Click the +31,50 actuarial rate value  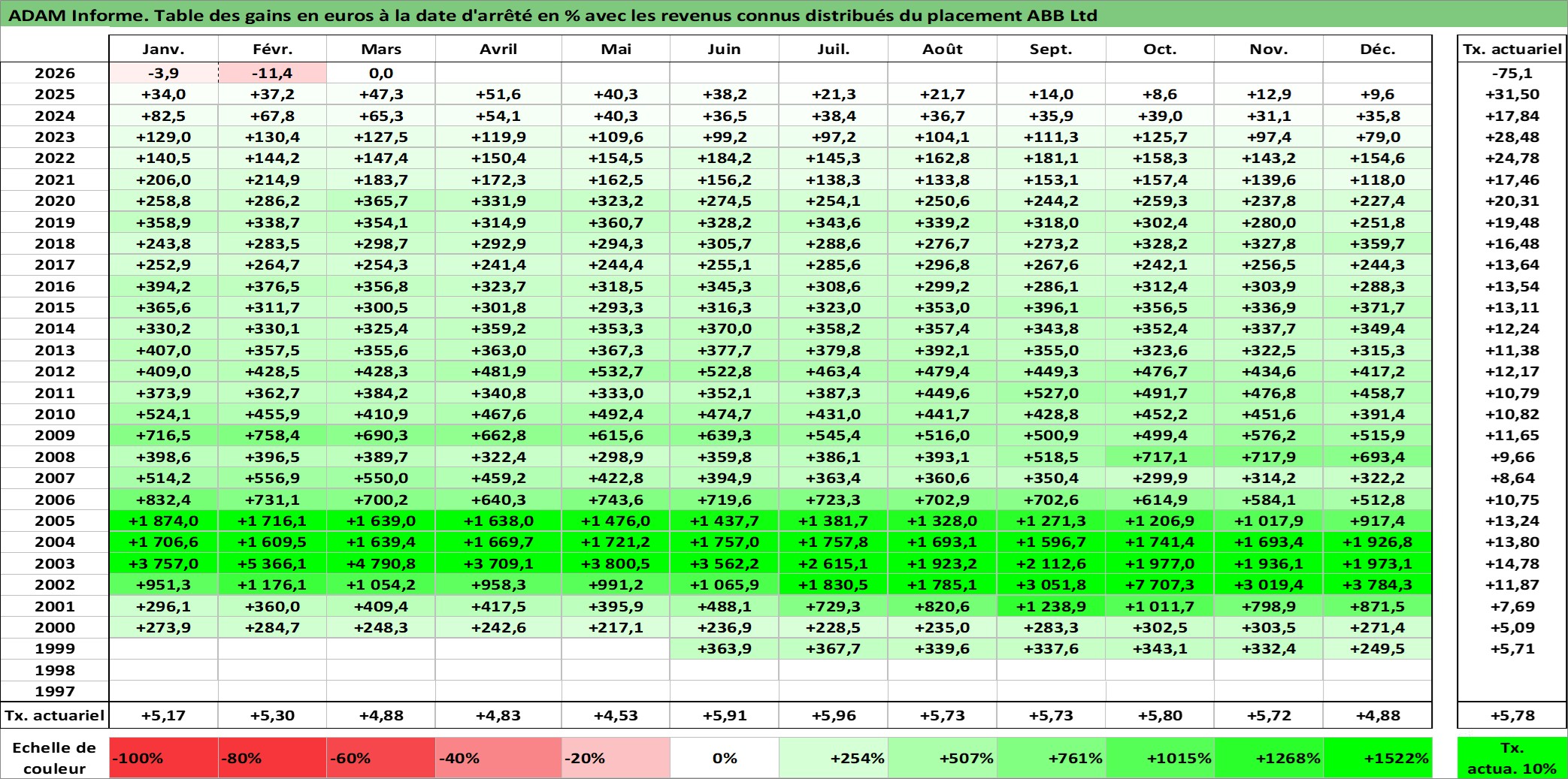1512,94
